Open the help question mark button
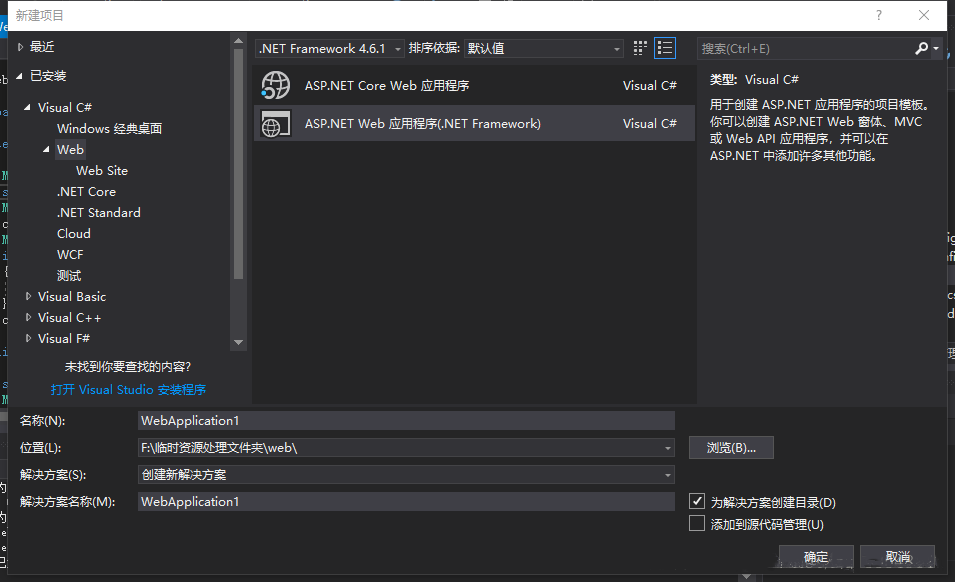955x582 pixels. (878, 15)
